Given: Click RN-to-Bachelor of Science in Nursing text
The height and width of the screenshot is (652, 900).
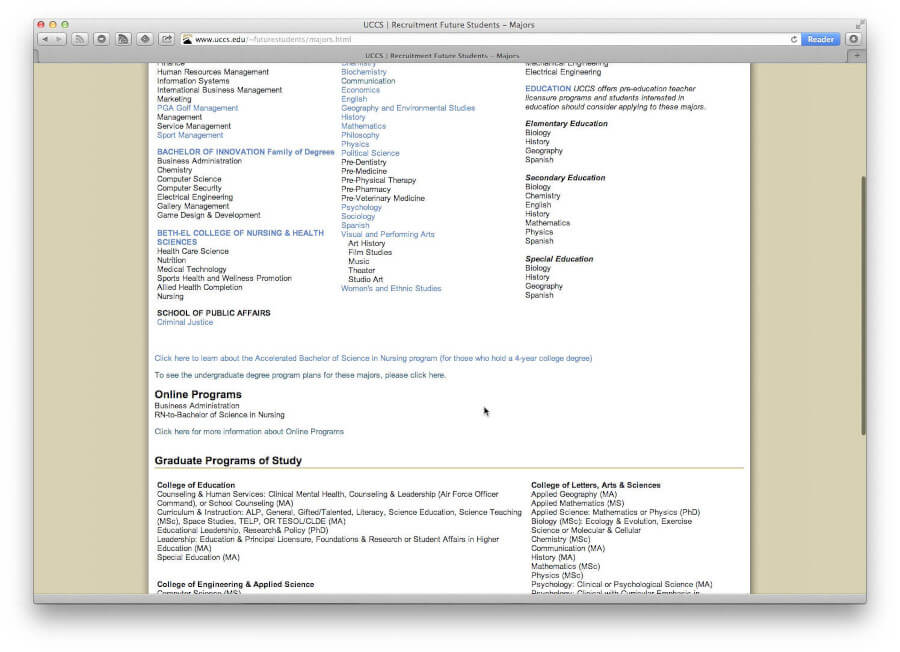Looking at the screenshot, I should coord(219,414).
